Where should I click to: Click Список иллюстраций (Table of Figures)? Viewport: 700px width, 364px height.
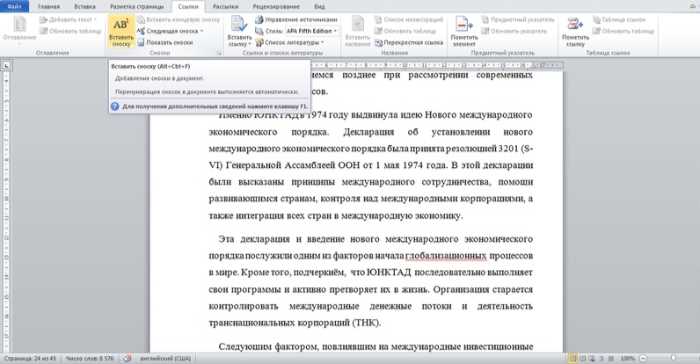(409, 20)
